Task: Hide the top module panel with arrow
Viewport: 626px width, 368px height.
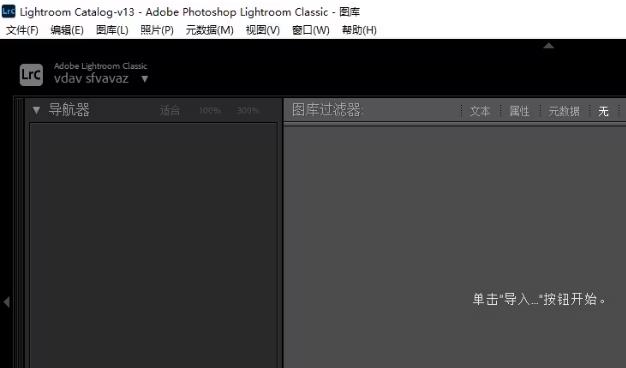Action: click(549, 46)
